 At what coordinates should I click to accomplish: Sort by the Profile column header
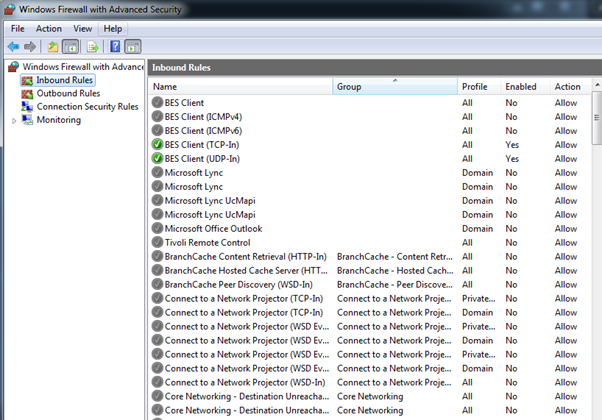tap(479, 86)
